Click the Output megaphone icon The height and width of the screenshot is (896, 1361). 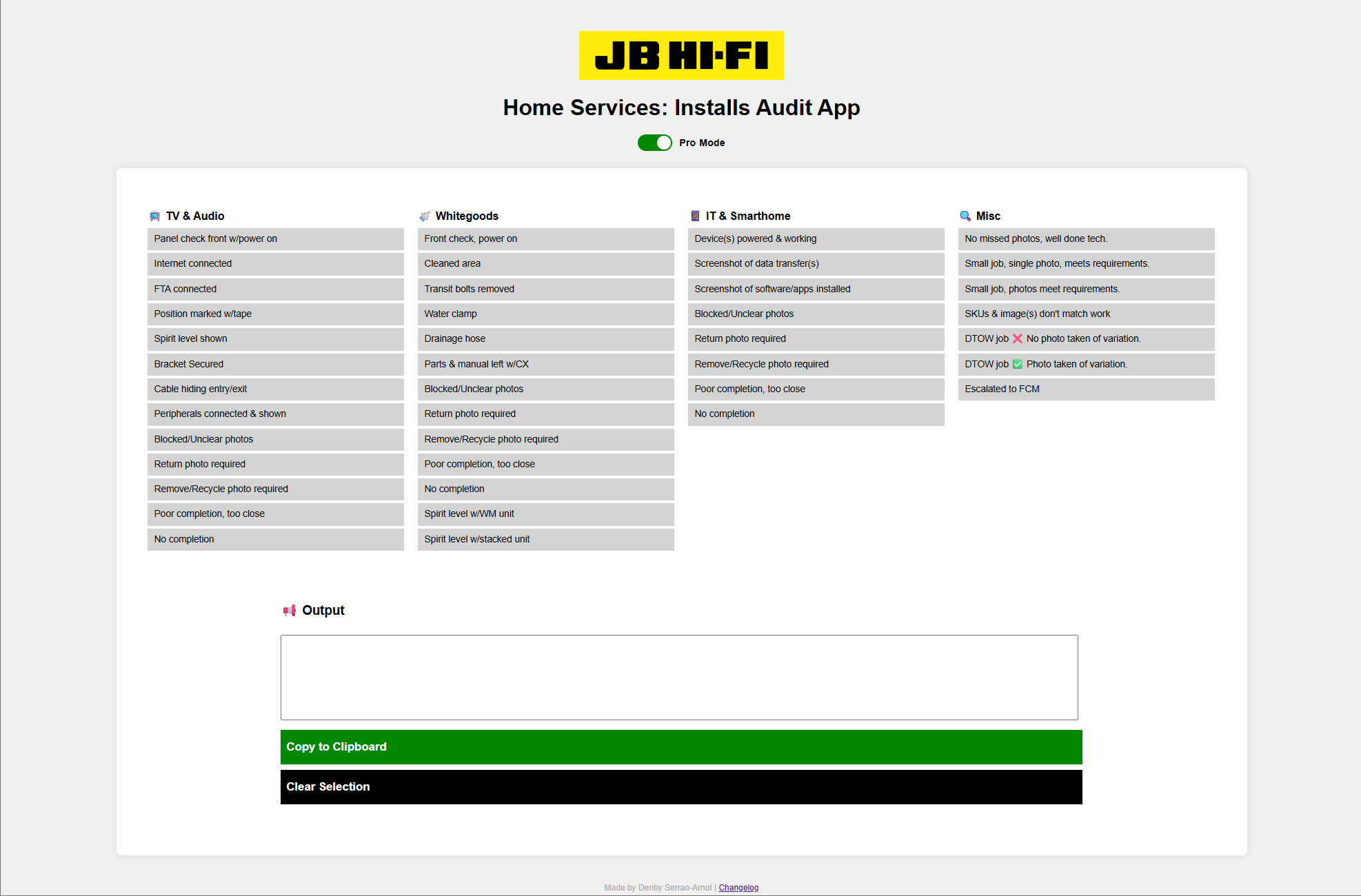tap(290, 610)
